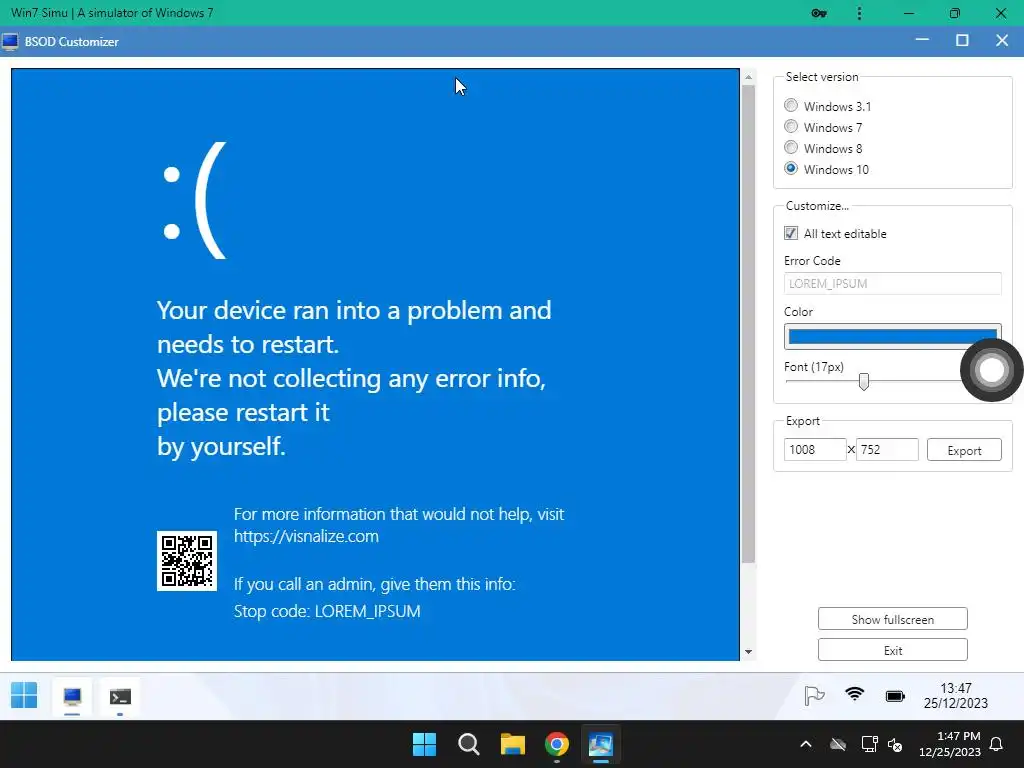
Task: Open Google Chrome from the taskbar
Action: pyautogui.click(x=557, y=744)
